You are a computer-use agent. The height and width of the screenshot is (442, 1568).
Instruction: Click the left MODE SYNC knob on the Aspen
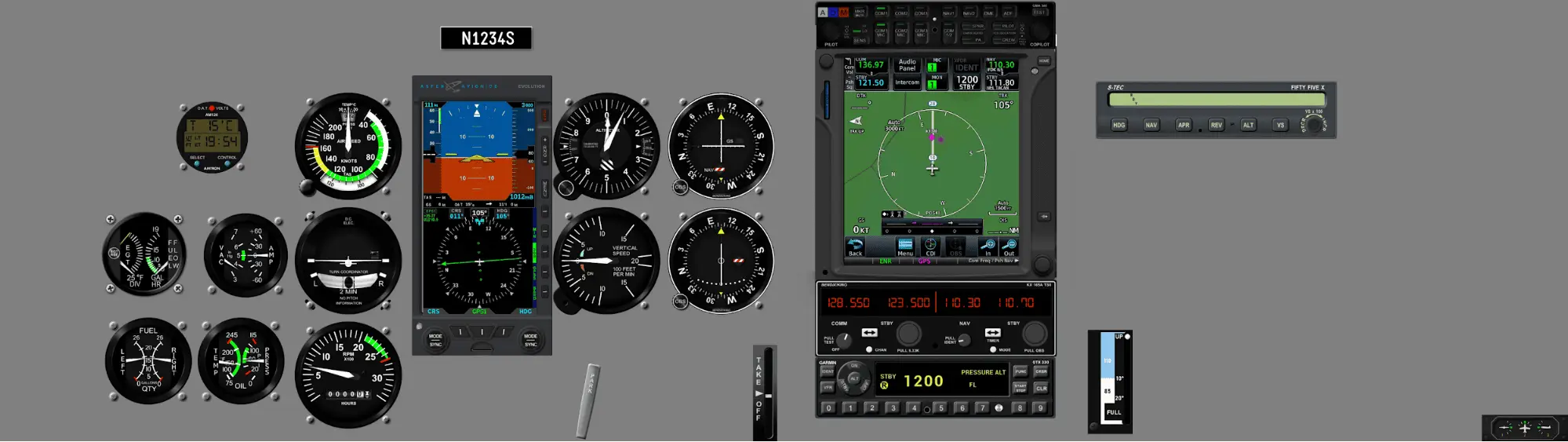click(x=435, y=340)
